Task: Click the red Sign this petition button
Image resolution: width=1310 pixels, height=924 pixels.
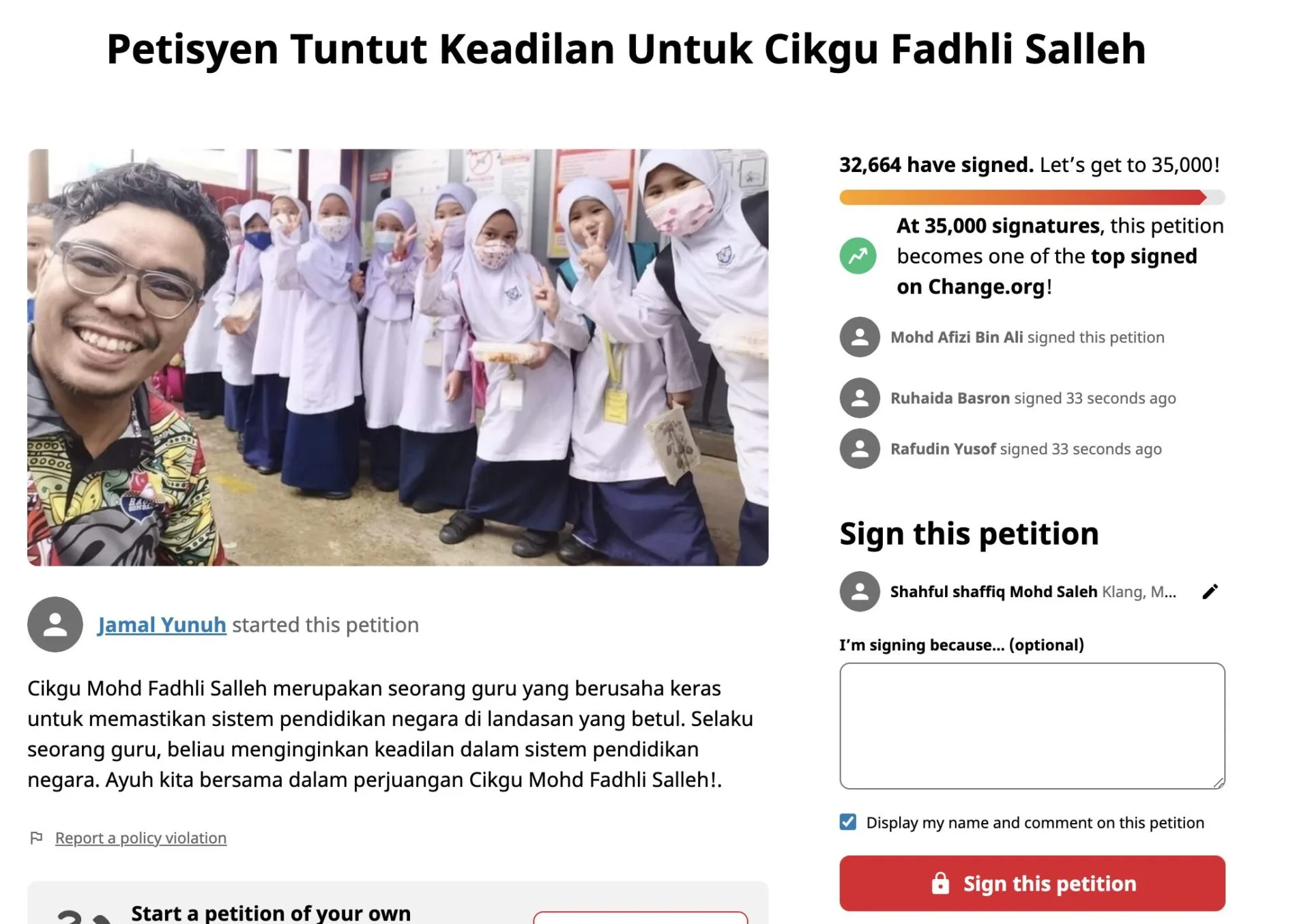Action: coord(1032,883)
